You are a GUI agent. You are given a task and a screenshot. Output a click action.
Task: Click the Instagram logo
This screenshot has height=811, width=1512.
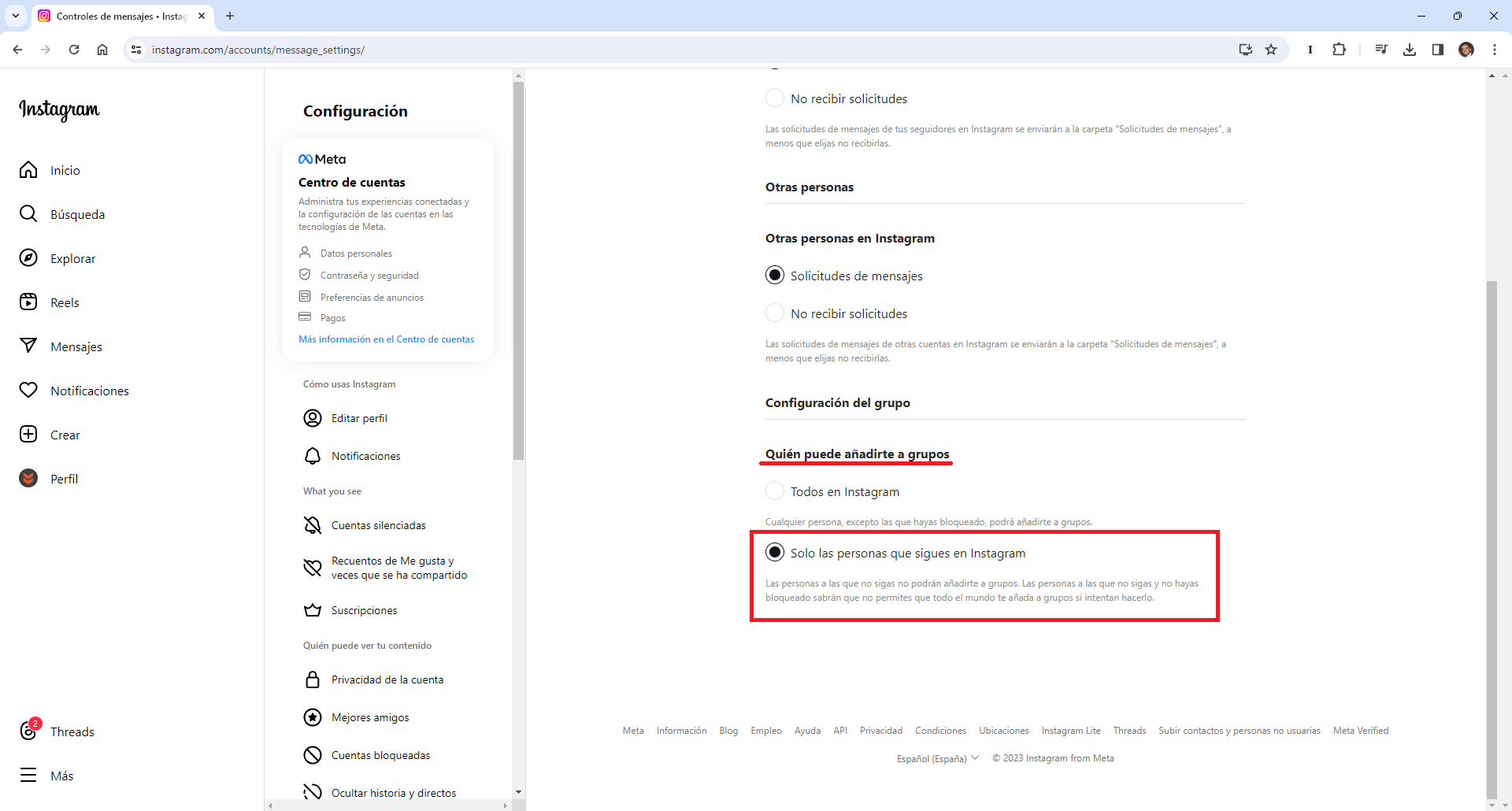tap(59, 109)
